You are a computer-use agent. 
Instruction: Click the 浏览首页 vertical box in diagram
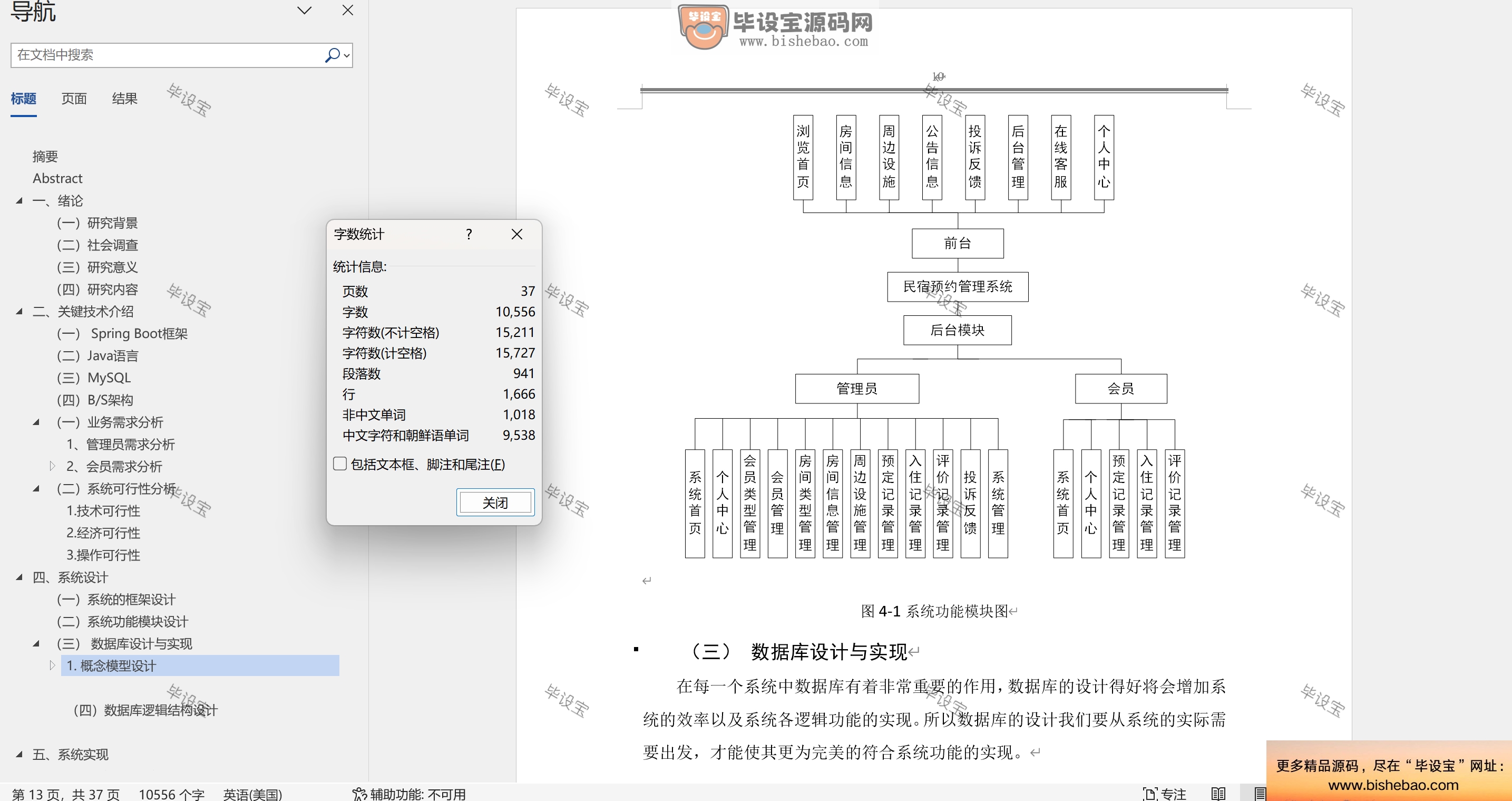(803, 157)
